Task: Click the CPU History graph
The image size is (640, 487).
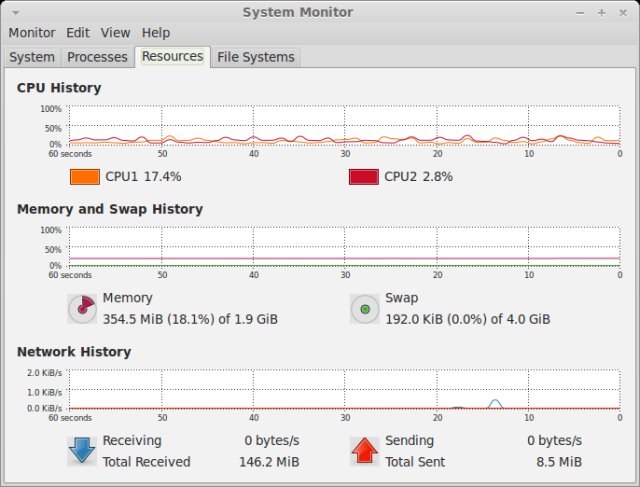Action: (344, 125)
